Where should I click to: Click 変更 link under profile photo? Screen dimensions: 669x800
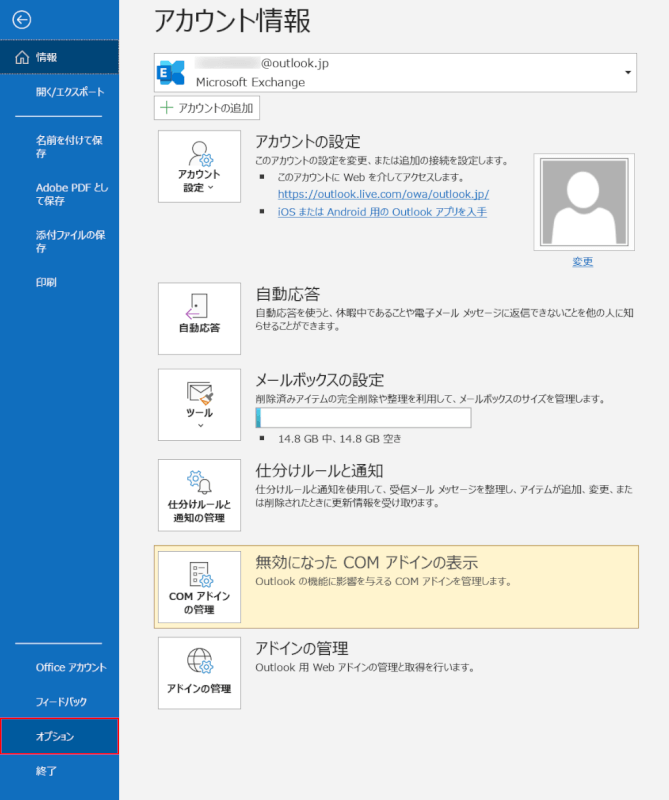pos(582,261)
